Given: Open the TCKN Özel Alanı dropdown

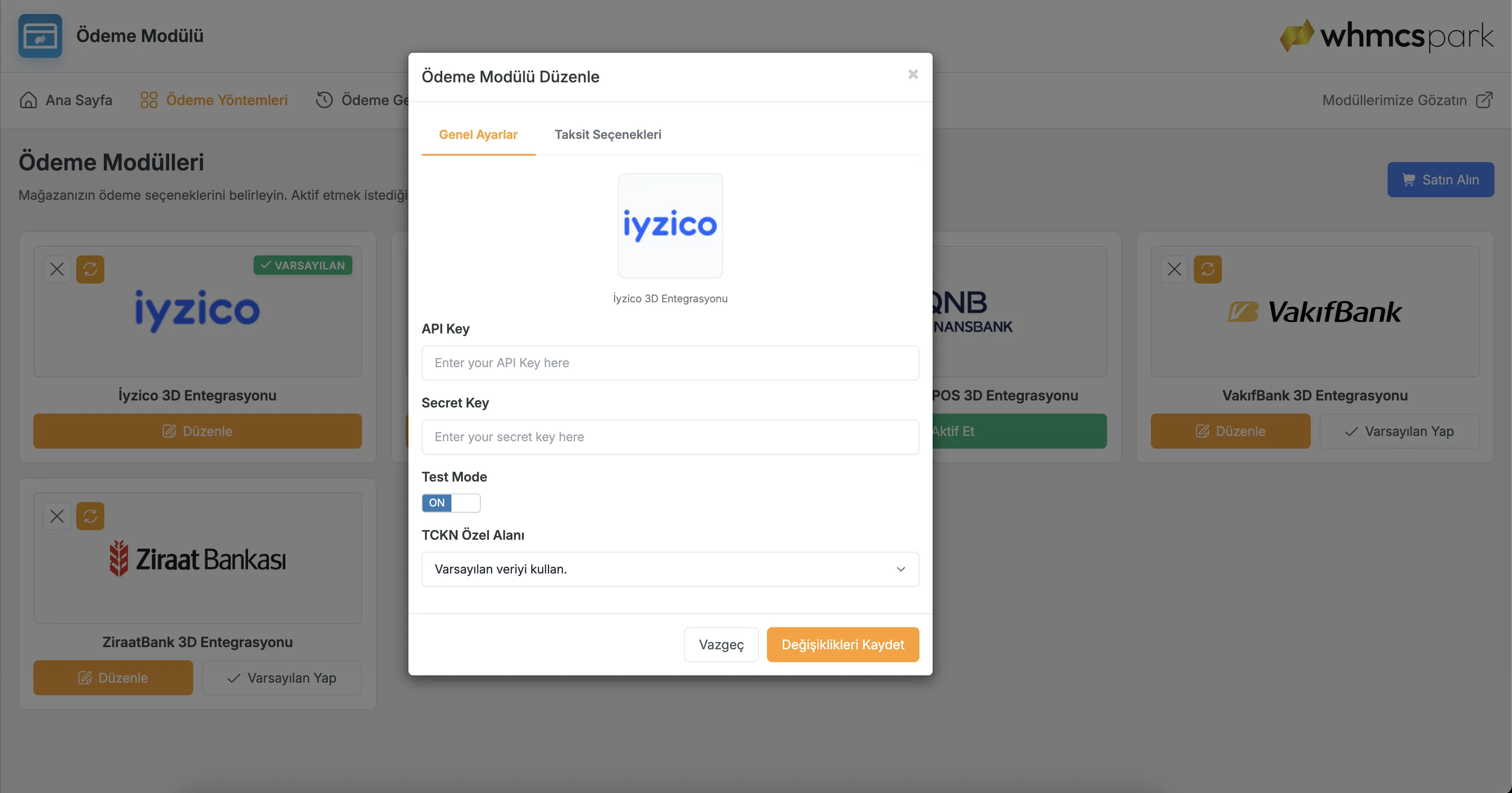Looking at the screenshot, I should point(670,569).
